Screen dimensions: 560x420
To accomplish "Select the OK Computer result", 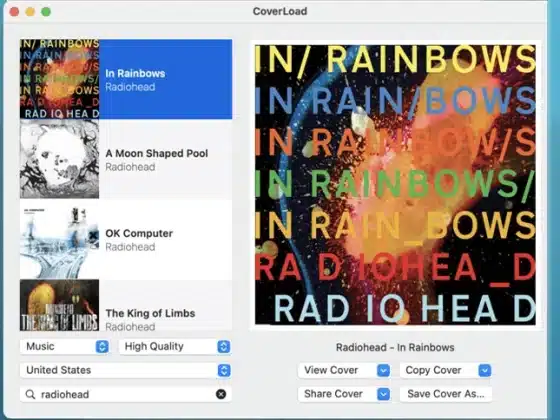I will [x=126, y=239].
